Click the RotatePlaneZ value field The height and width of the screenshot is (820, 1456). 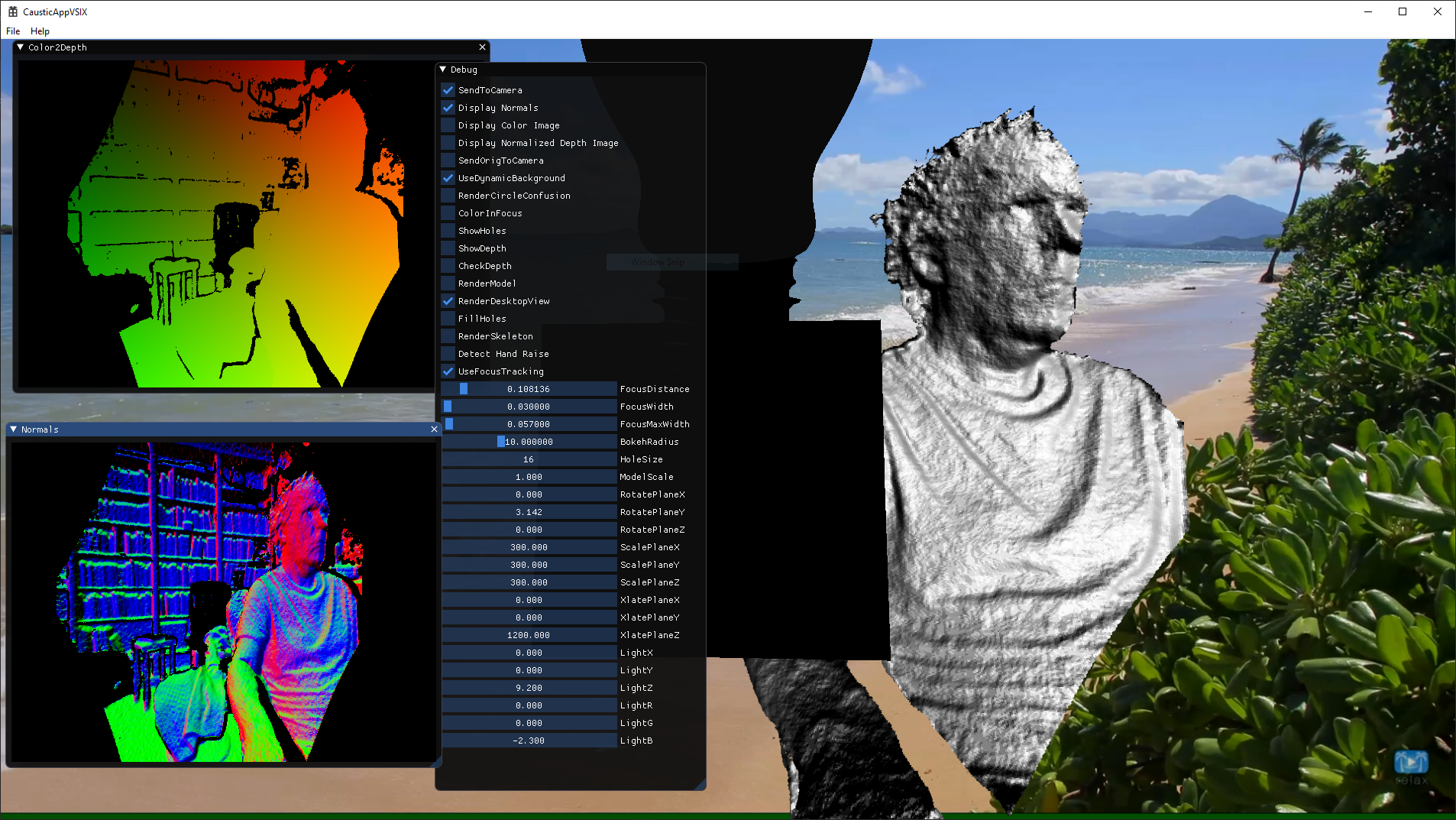coord(529,530)
